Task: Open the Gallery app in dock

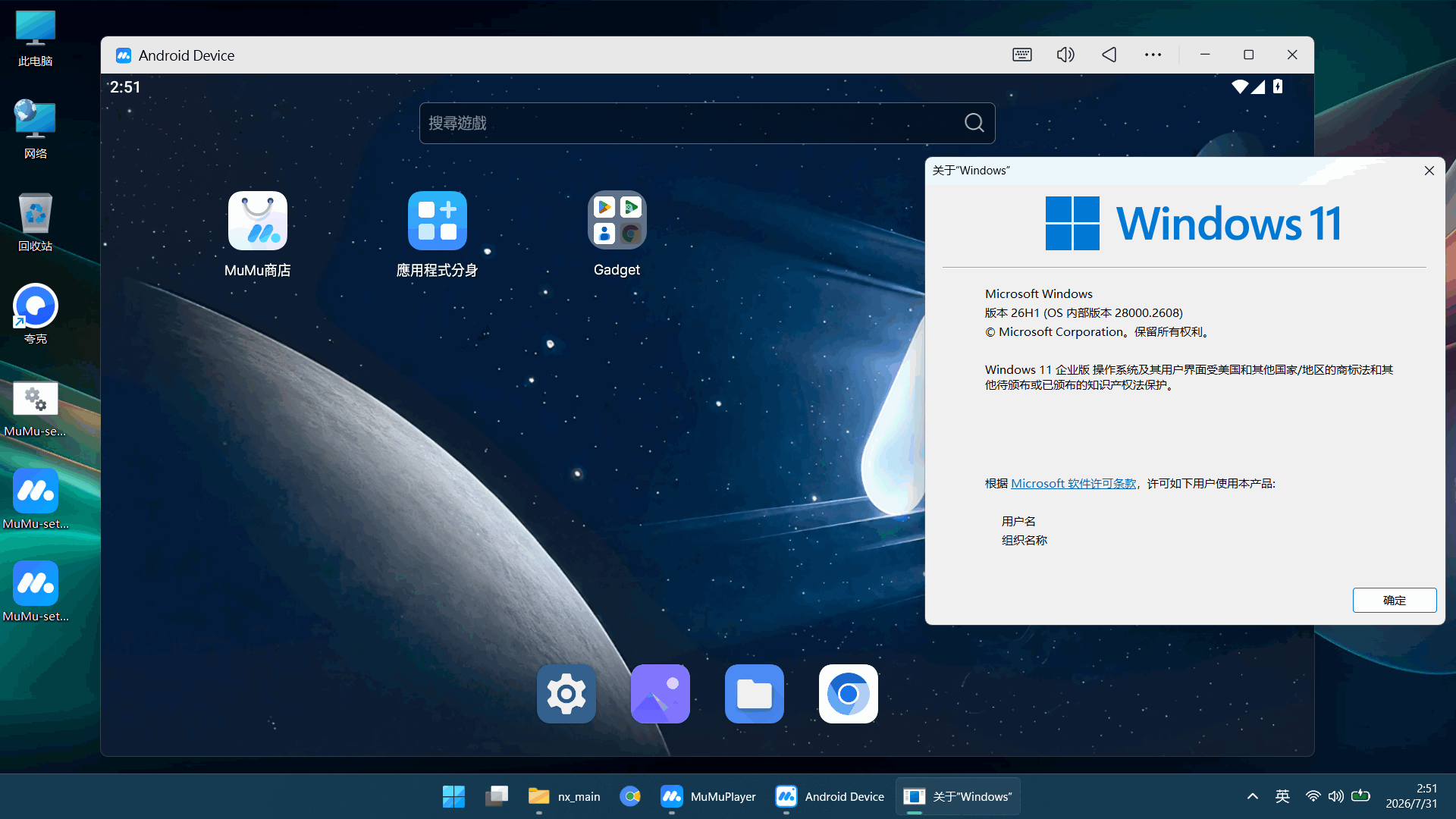Action: [x=661, y=694]
